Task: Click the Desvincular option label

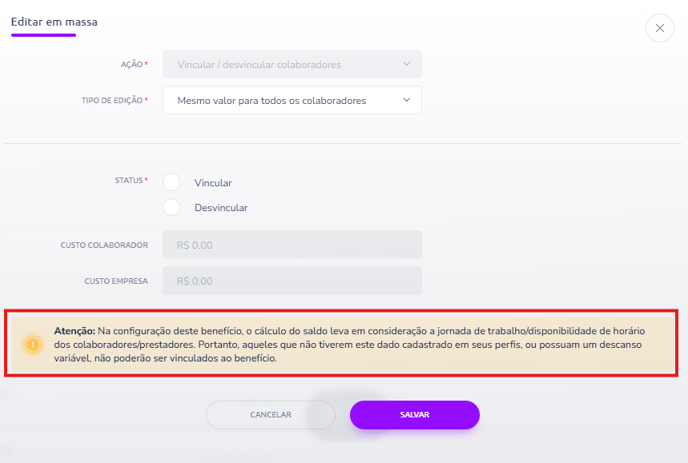Action: point(221,208)
